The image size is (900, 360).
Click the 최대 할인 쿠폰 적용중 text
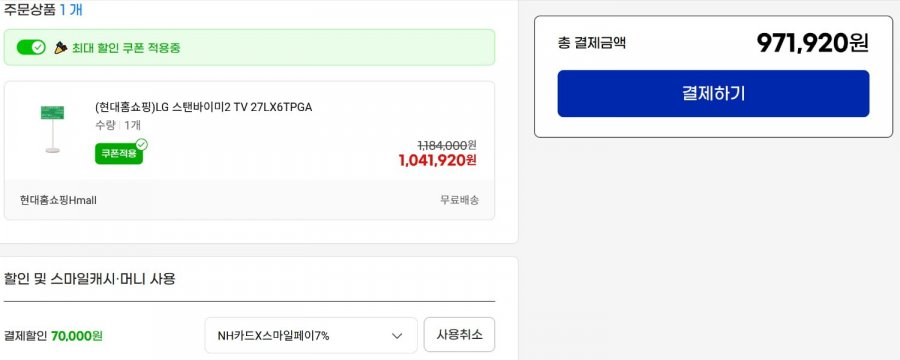click(126, 48)
